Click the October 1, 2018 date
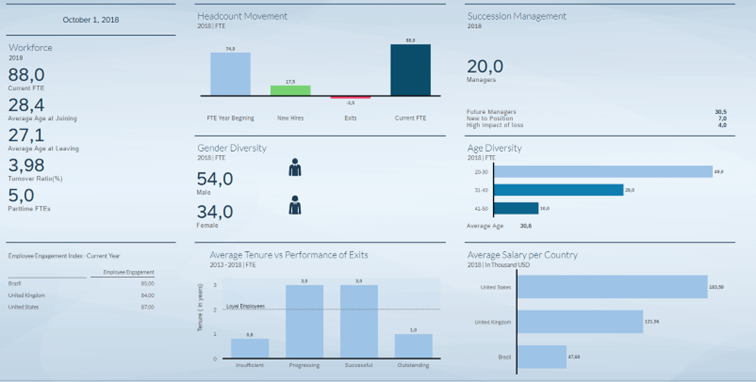The image size is (756, 382). [91, 20]
